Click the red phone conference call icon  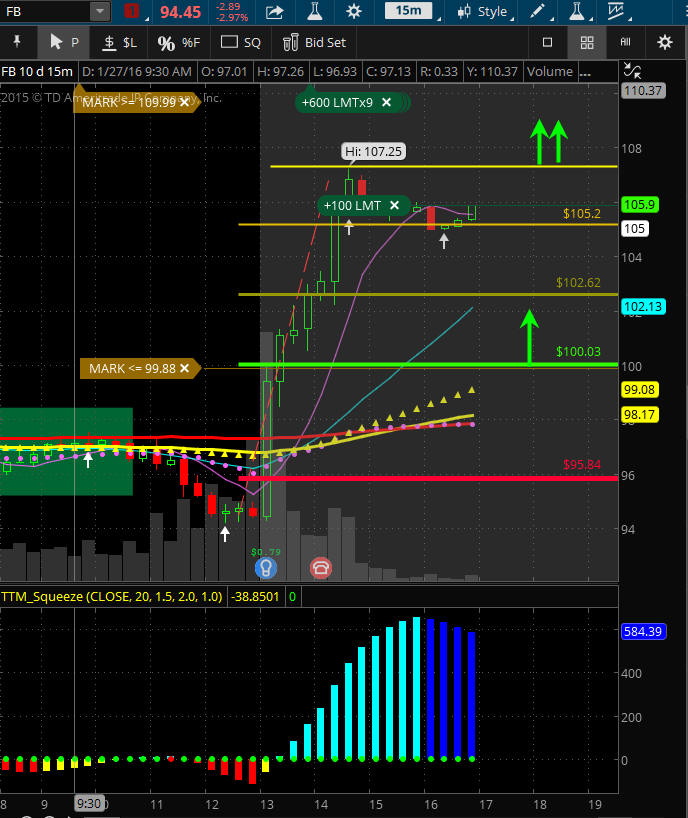click(320, 568)
